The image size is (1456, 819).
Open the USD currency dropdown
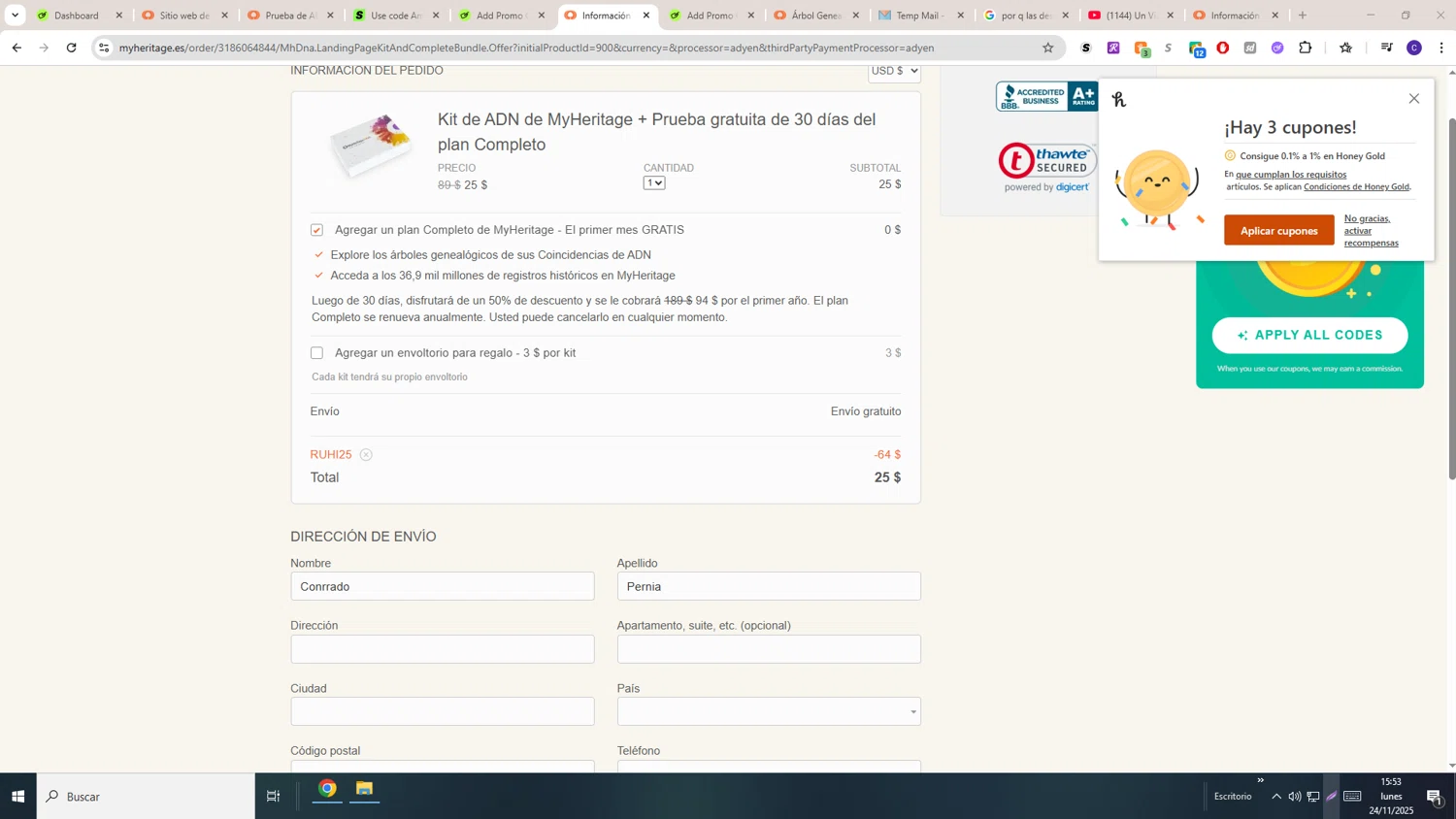(x=894, y=71)
